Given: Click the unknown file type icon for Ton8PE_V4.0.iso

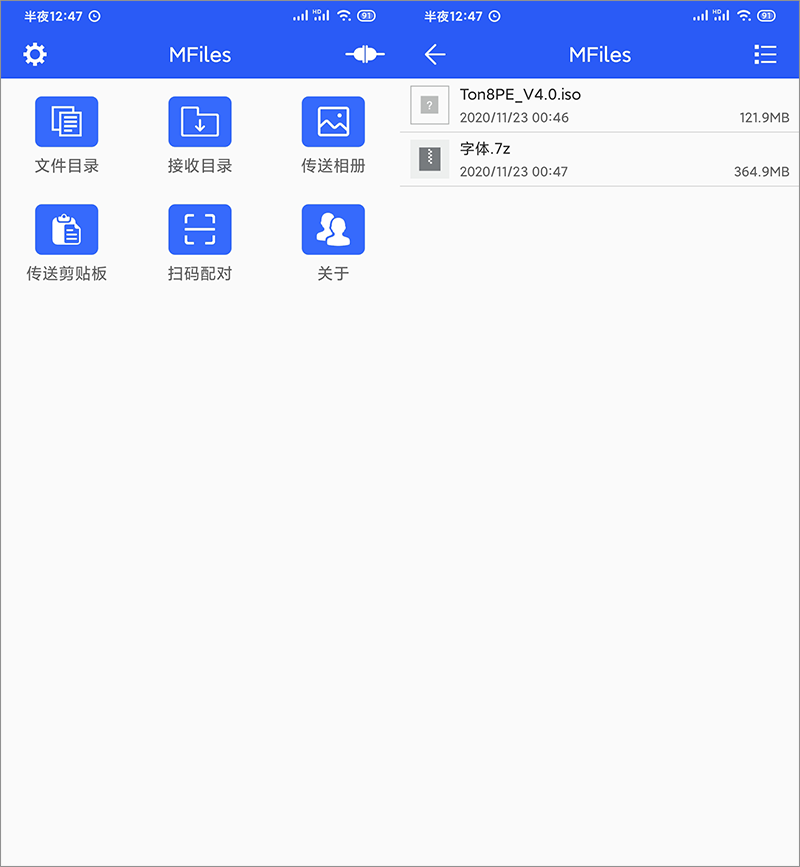Looking at the screenshot, I should [x=429, y=105].
